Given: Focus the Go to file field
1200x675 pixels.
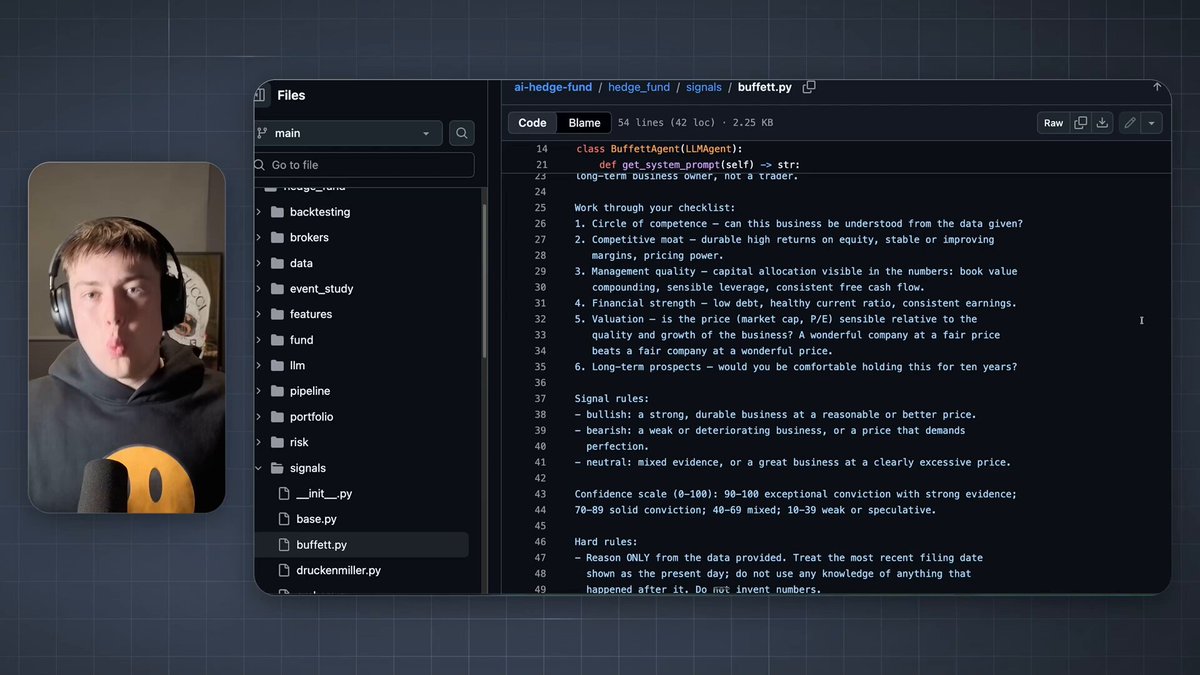Looking at the screenshot, I should coord(364,165).
